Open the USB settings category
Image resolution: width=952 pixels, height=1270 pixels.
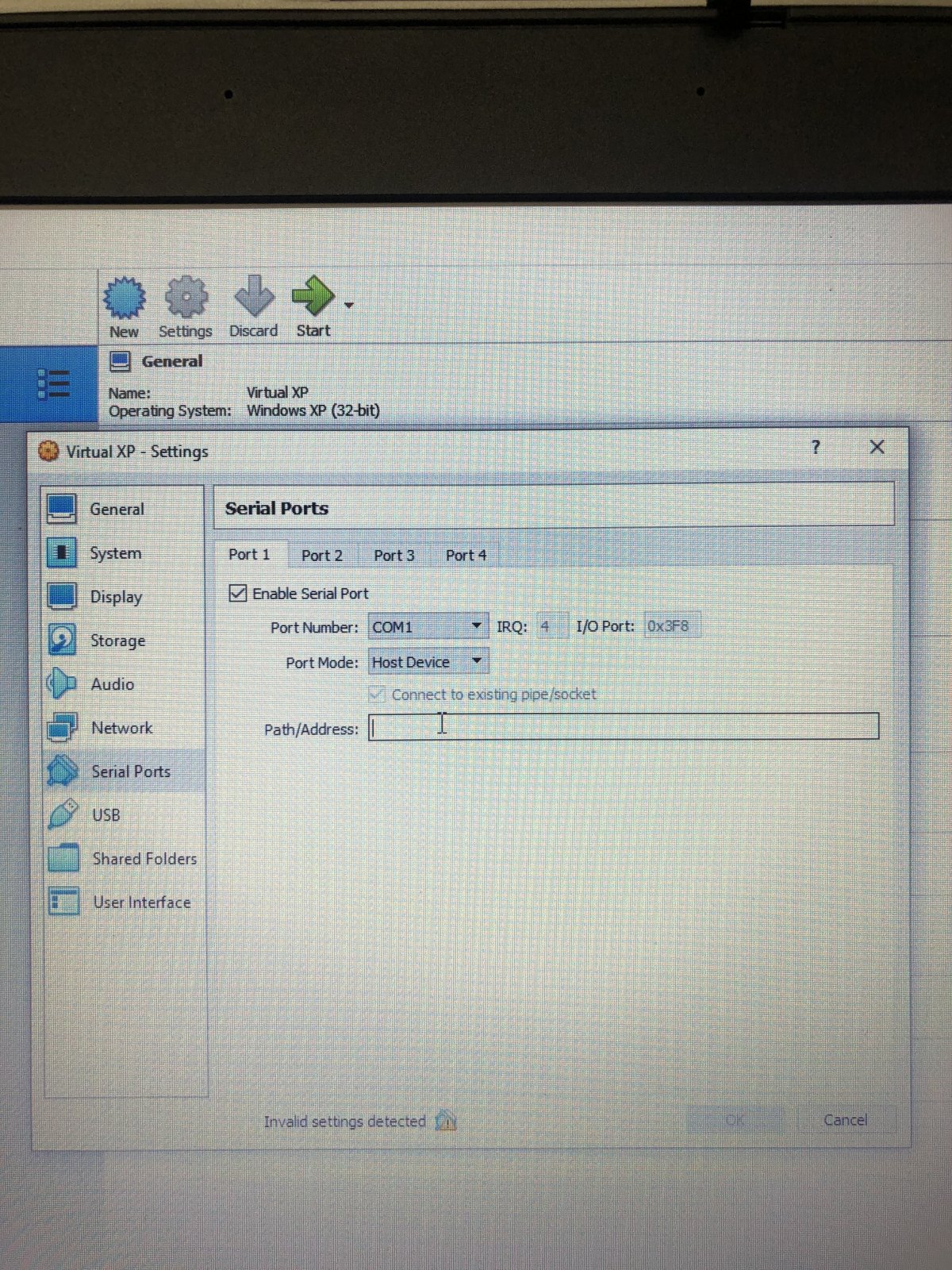tap(123, 814)
